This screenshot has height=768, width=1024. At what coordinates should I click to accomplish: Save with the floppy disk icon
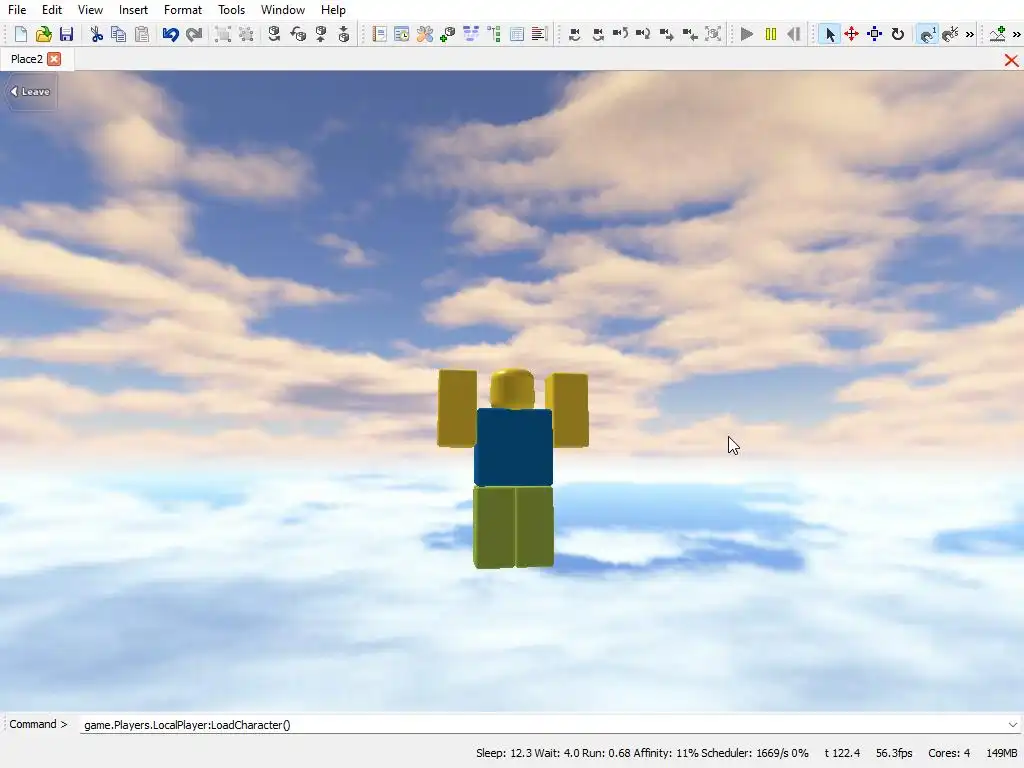(67, 35)
